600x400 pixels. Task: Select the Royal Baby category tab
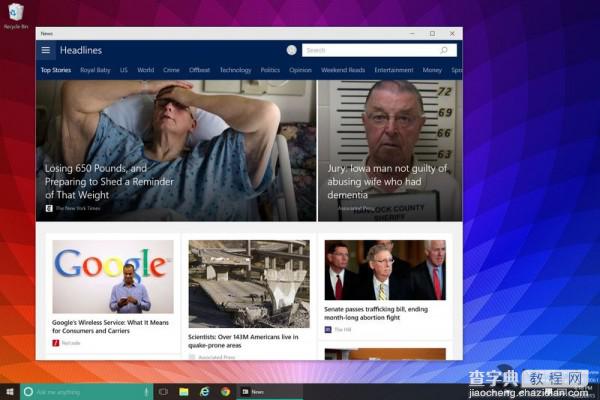point(95,70)
